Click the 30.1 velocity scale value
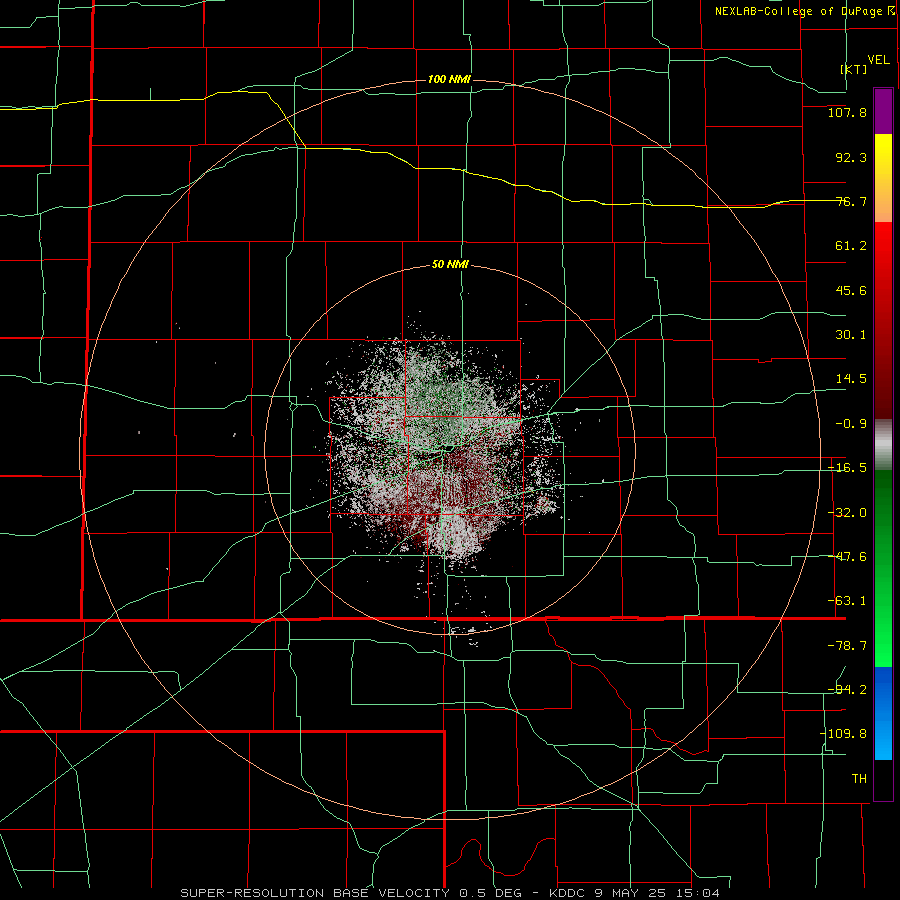This screenshot has height=900, width=900. click(851, 335)
